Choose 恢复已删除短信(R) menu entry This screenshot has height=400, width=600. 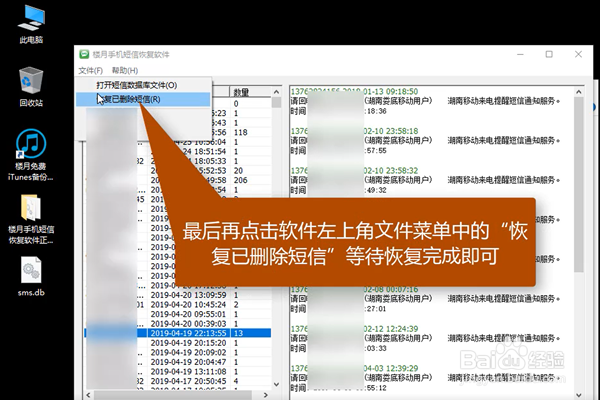[x=143, y=99]
